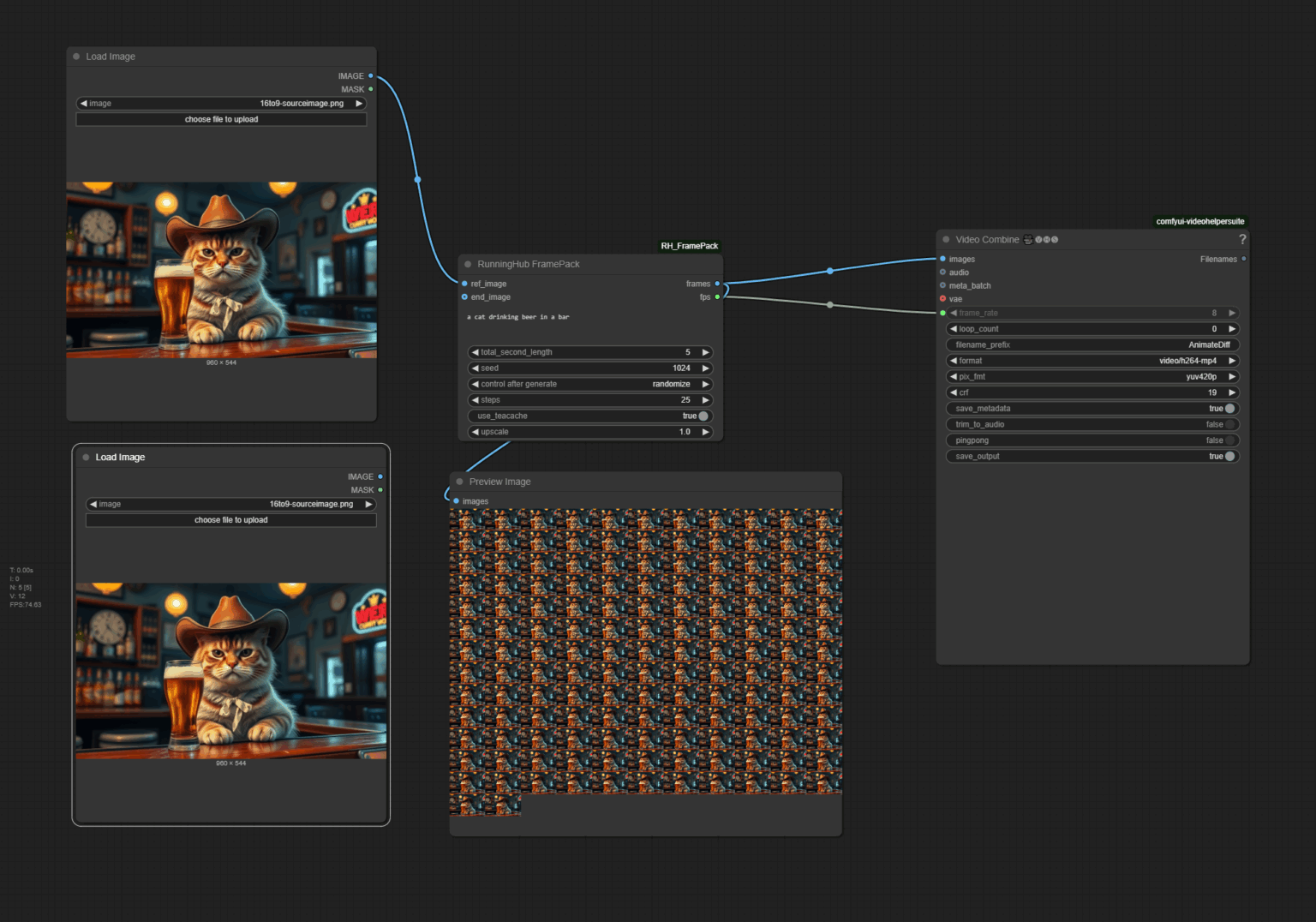Click the prompt text a cat drinking beer
This screenshot has width=1316, height=922.
(517, 316)
